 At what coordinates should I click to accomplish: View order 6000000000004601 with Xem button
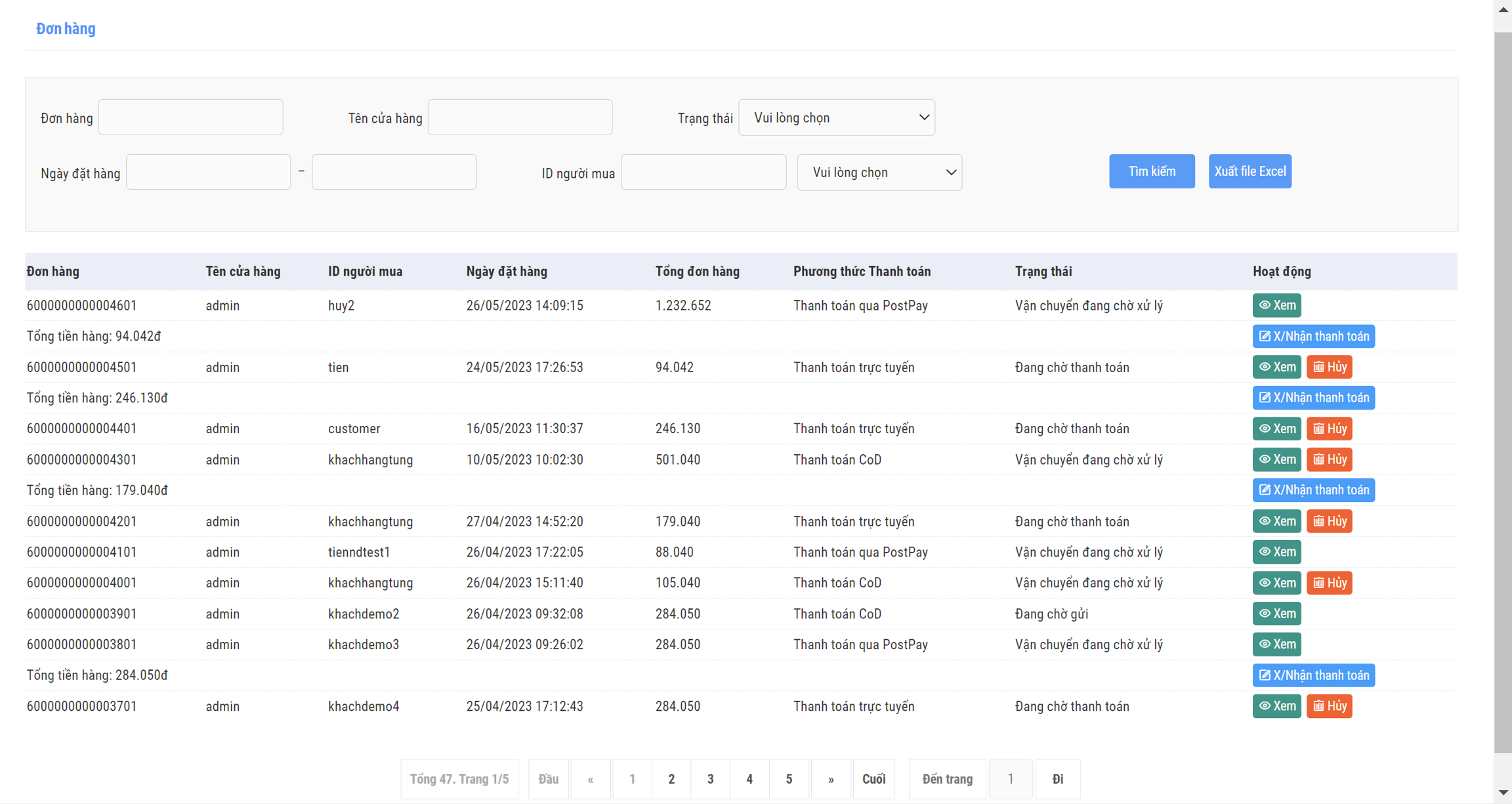tap(1276, 305)
